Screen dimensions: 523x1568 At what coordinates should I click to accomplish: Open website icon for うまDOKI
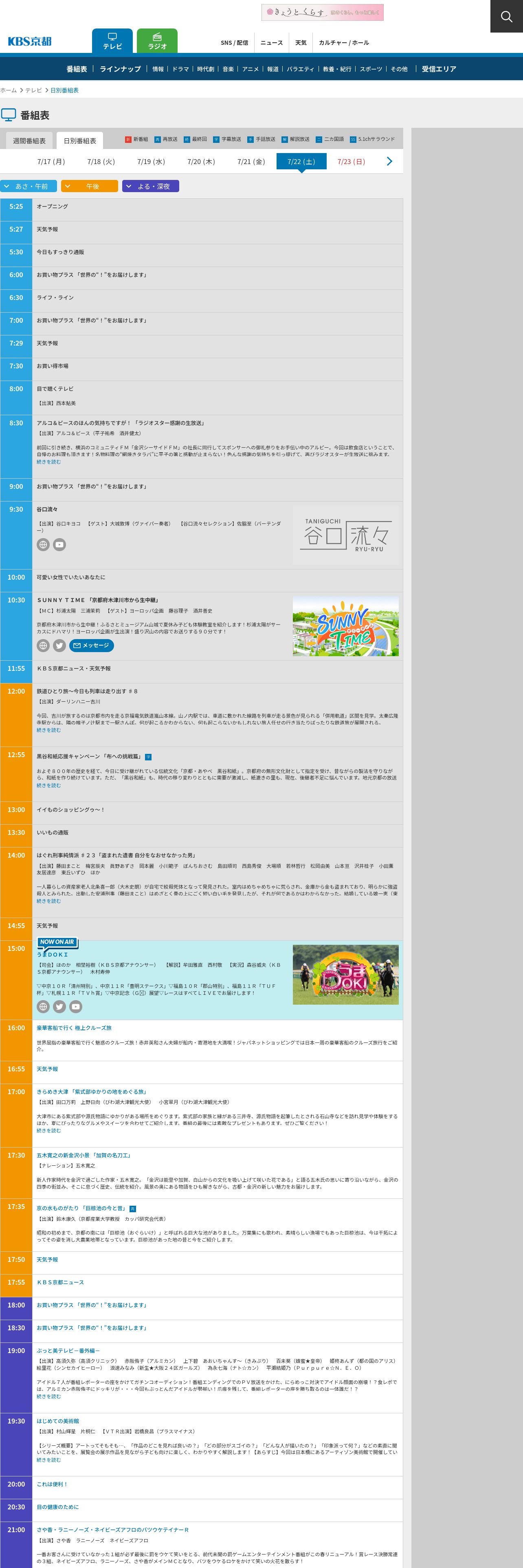tap(43, 1007)
